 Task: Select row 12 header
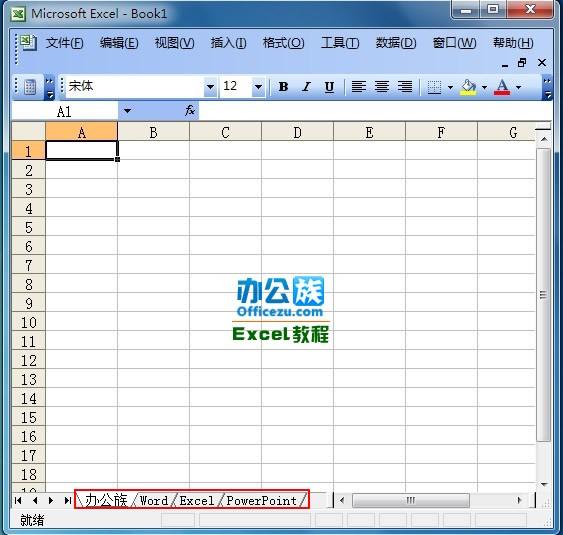pos(29,360)
